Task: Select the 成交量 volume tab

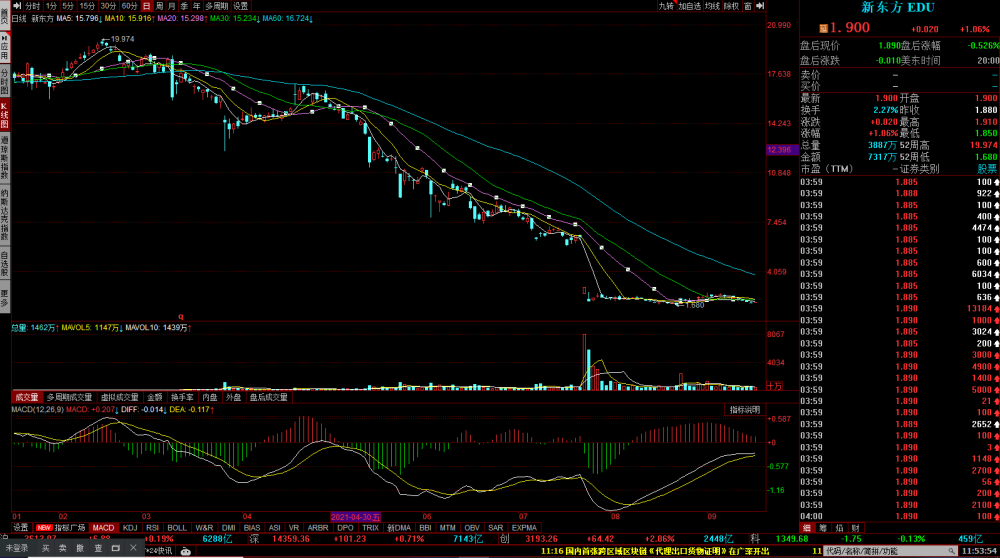Action: click(x=27, y=397)
